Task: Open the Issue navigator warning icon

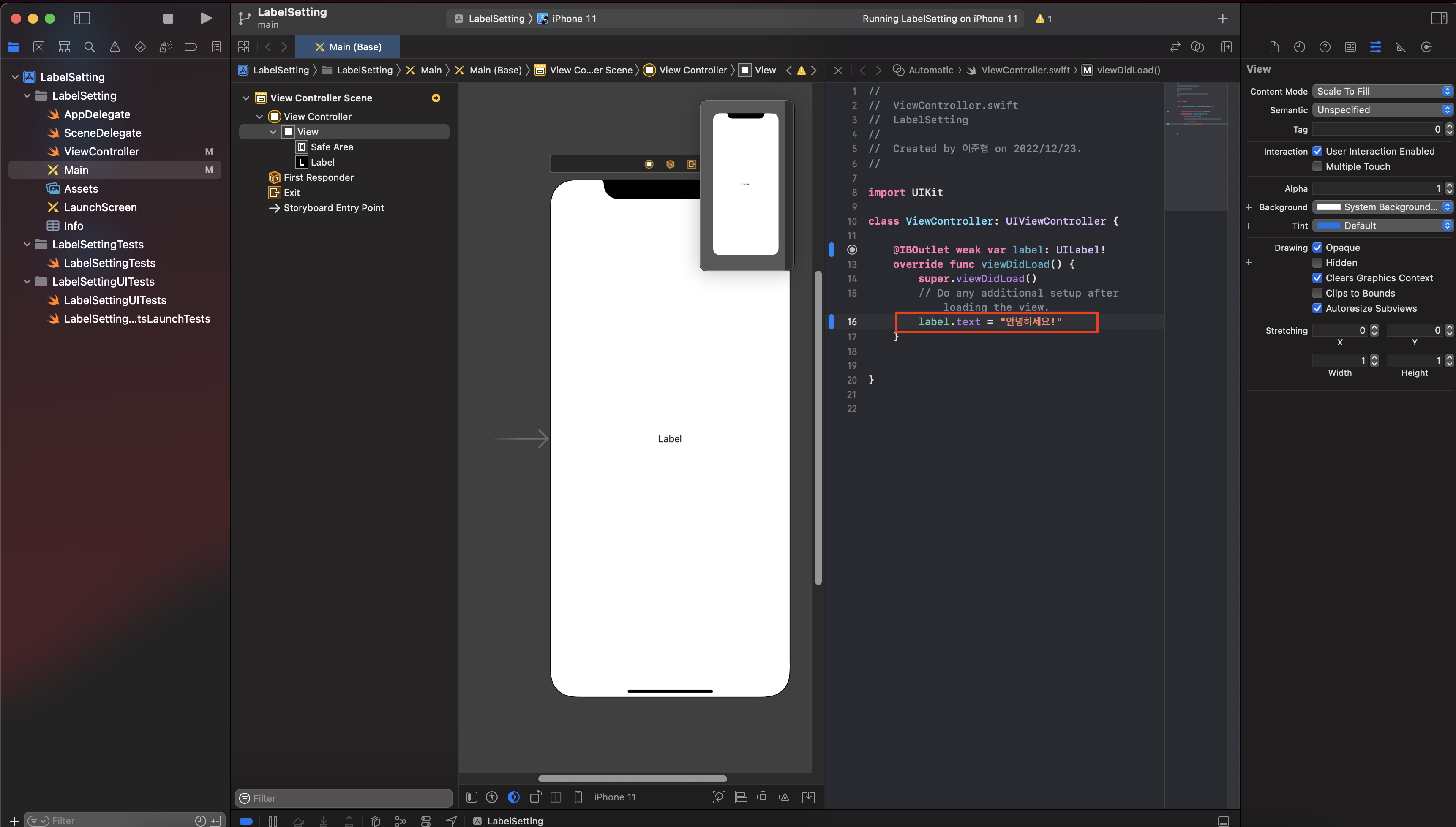Action: (115, 46)
